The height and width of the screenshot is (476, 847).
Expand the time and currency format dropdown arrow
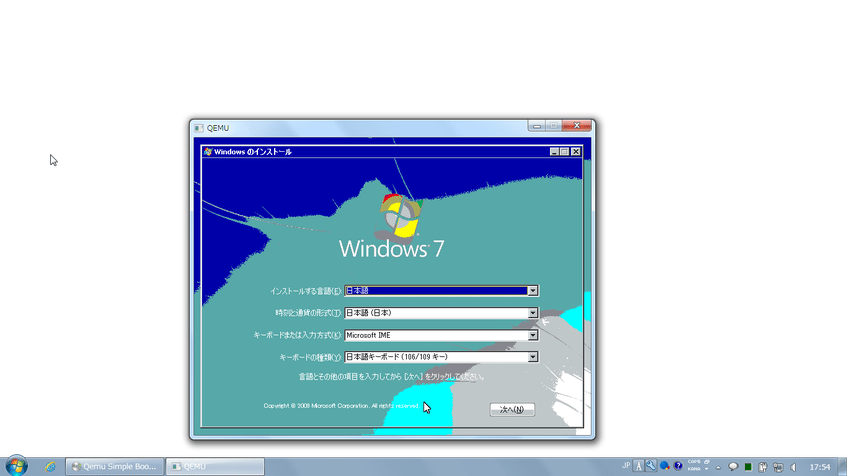coord(533,313)
